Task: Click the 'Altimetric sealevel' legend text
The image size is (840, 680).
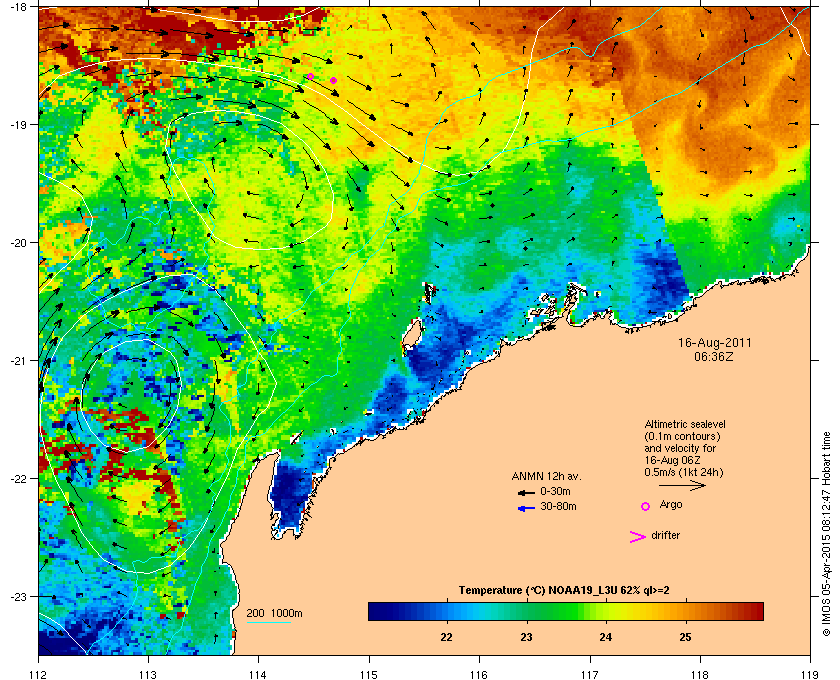Action: [685, 424]
